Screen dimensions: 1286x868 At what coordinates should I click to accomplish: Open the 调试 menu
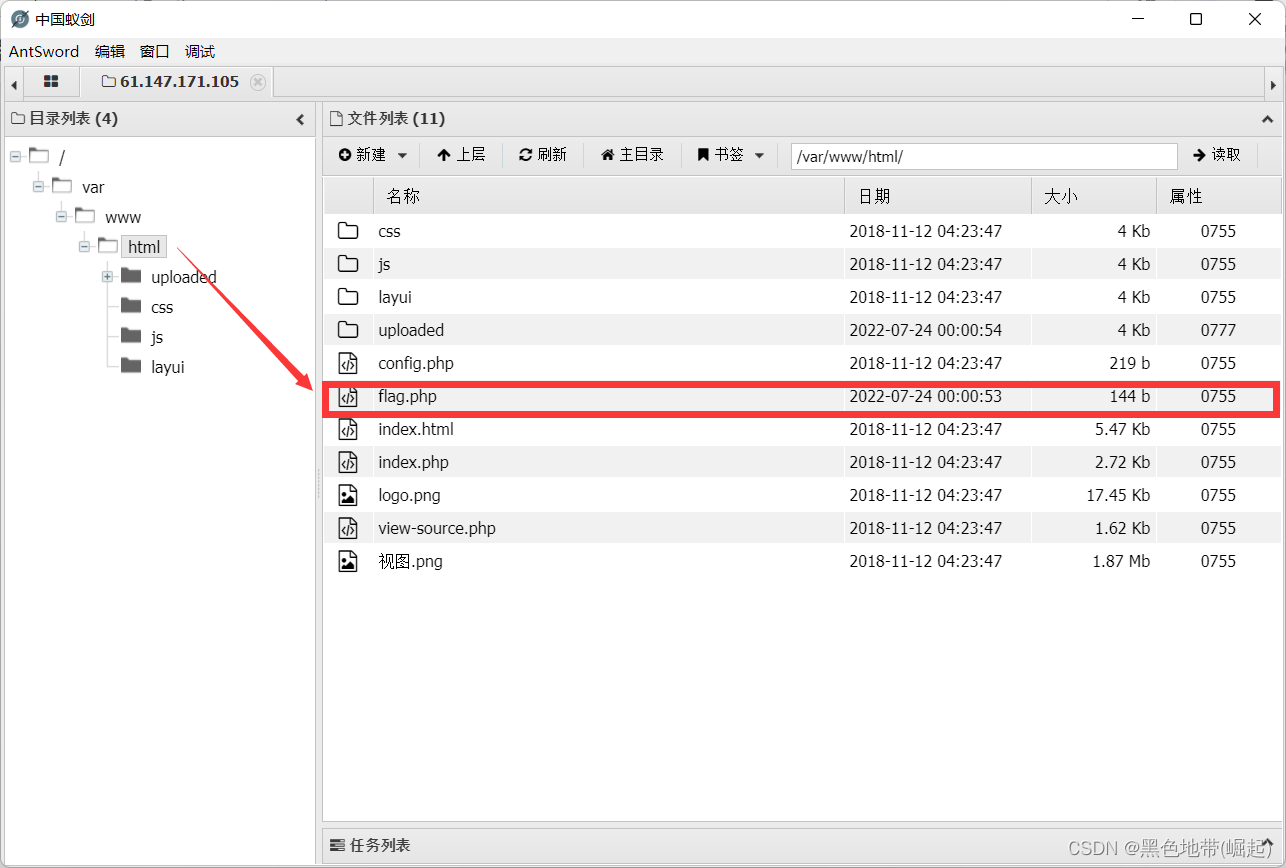point(200,51)
